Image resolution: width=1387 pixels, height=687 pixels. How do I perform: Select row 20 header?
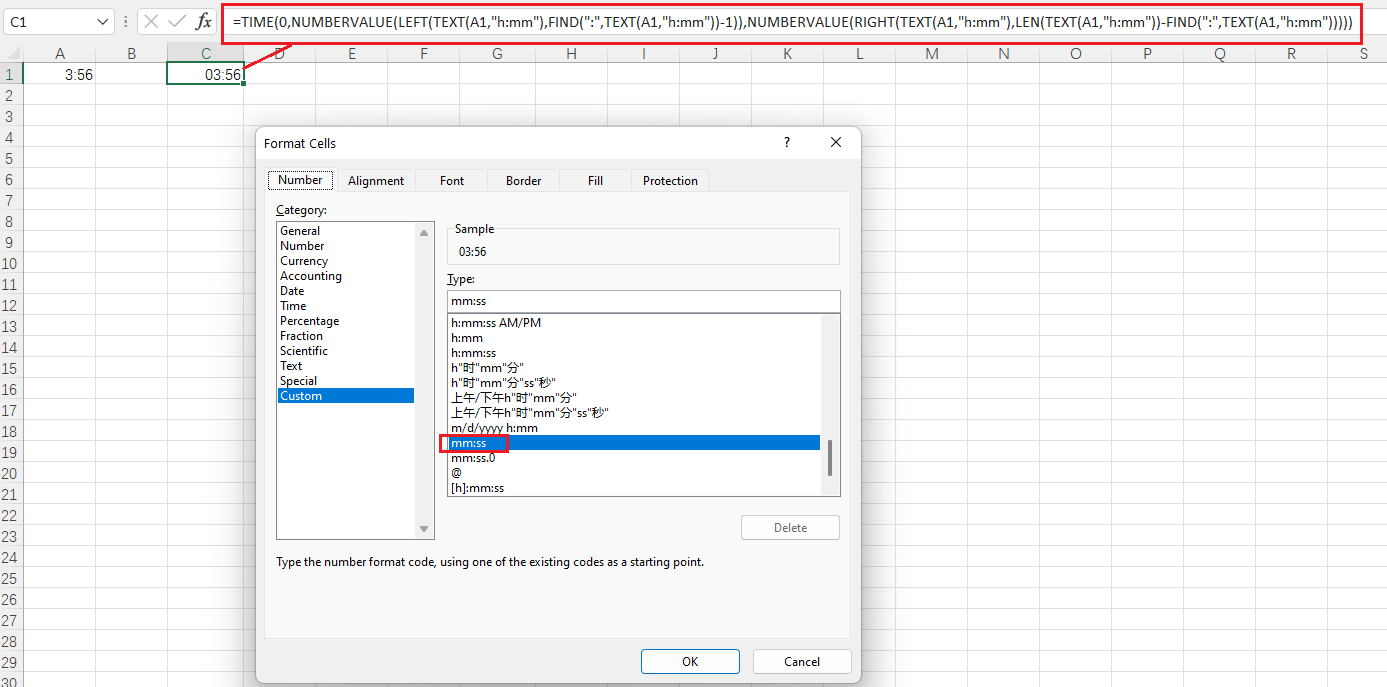[11, 473]
